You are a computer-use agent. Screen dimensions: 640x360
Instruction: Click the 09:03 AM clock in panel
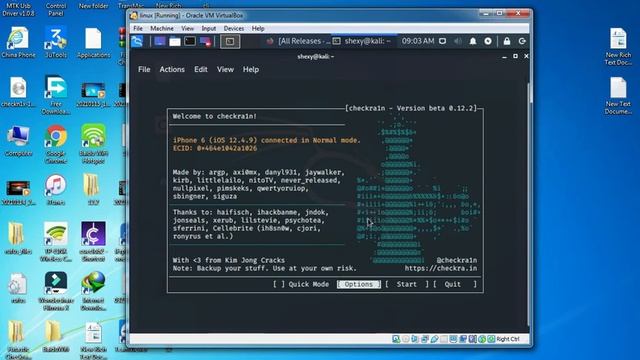coord(418,41)
